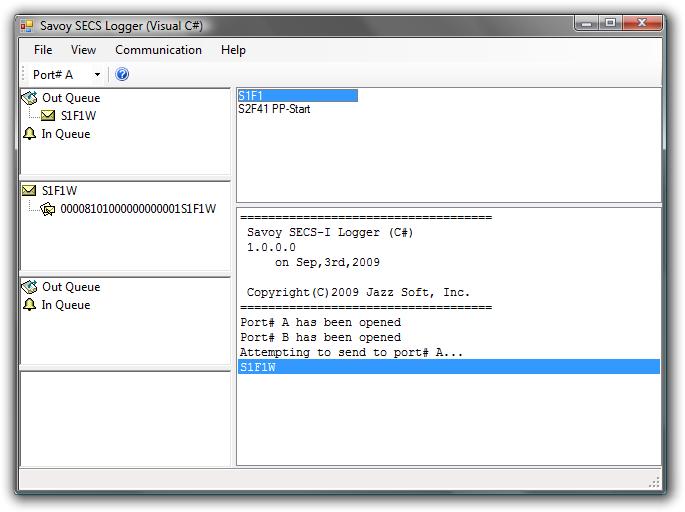685x512 pixels.
Task: Expand the Port# A dropdown arrow
Action: pos(97,75)
